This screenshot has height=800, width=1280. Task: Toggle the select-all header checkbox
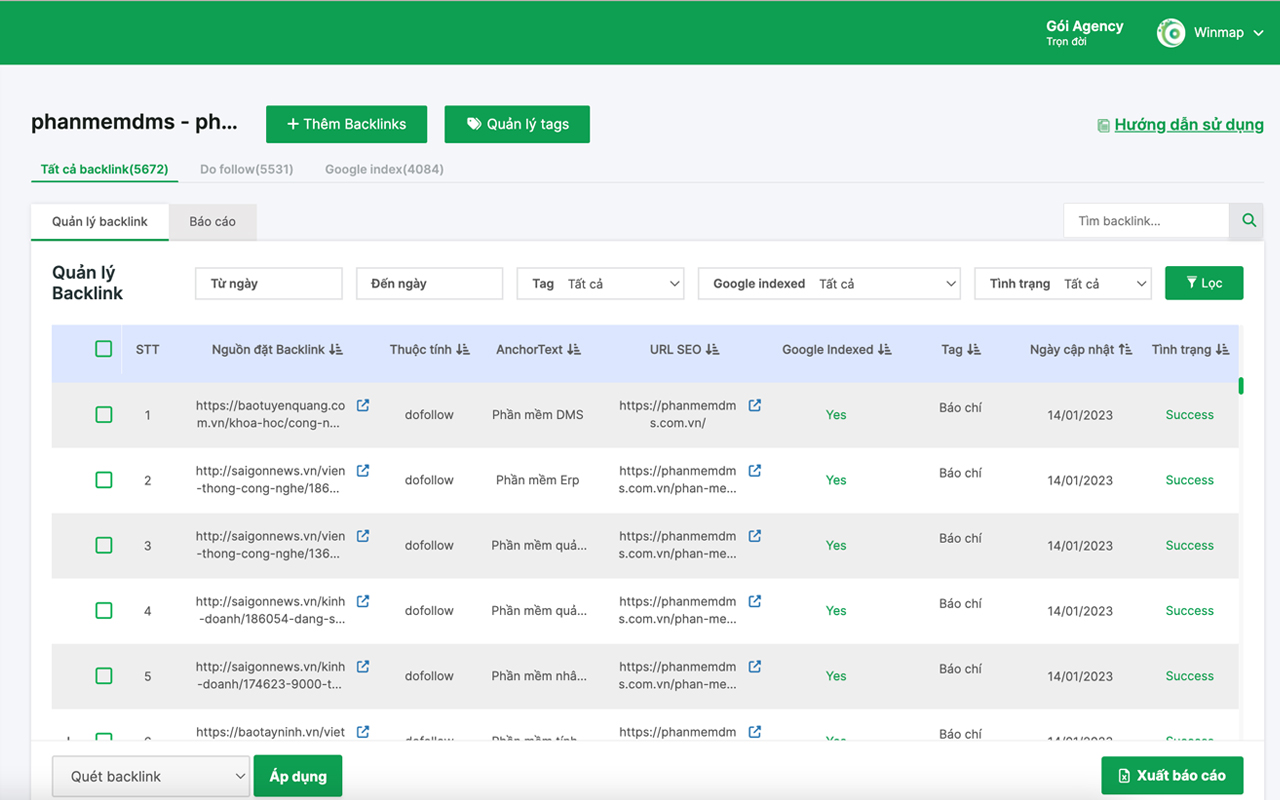coord(103,349)
